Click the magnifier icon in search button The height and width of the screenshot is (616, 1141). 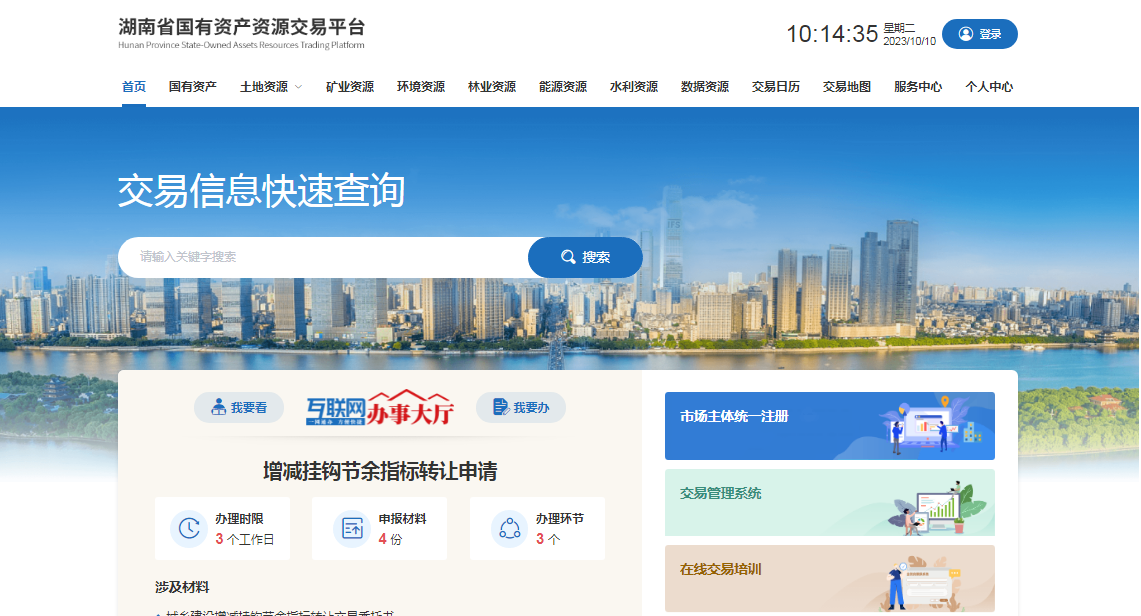tap(568, 257)
